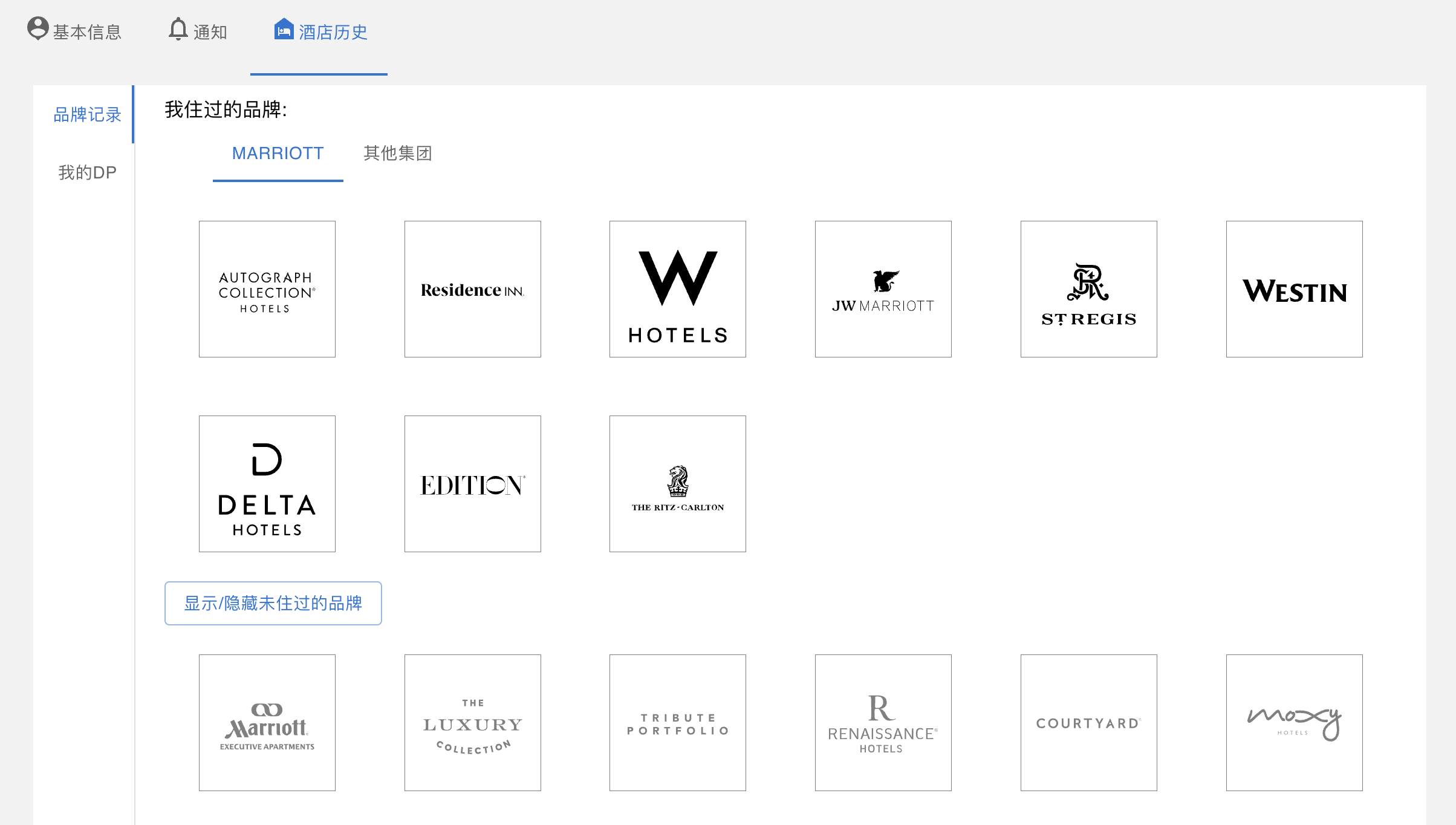This screenshot has width=1456, height=825.
Task: Click the EDITION brand logo
Action: pyautogui.click(x=473, y=484)
